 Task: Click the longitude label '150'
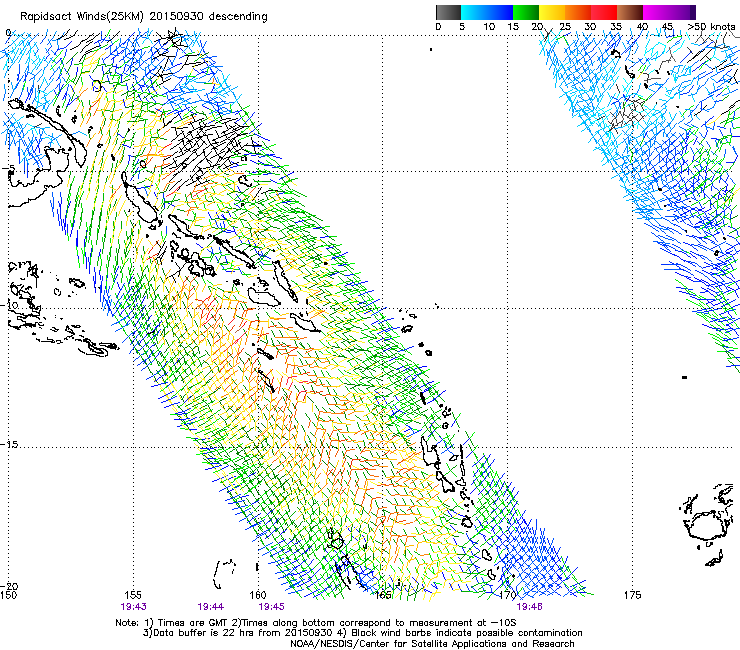pyautogui.click(x=8, y=595)
